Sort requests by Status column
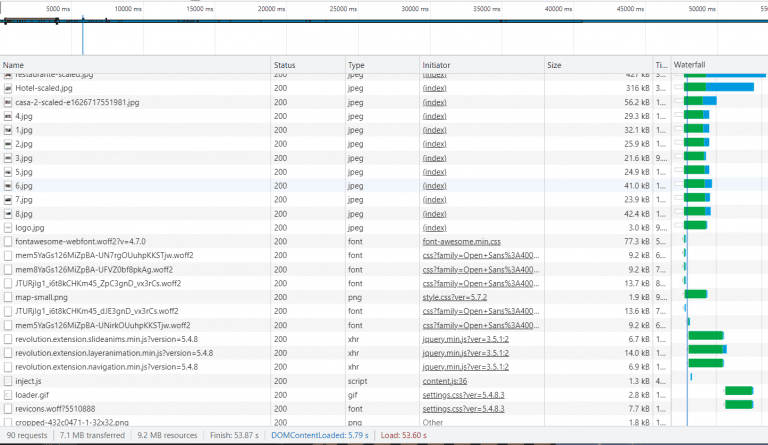The width and height of the screenshot is (768, 445). [x=308, y=65]
